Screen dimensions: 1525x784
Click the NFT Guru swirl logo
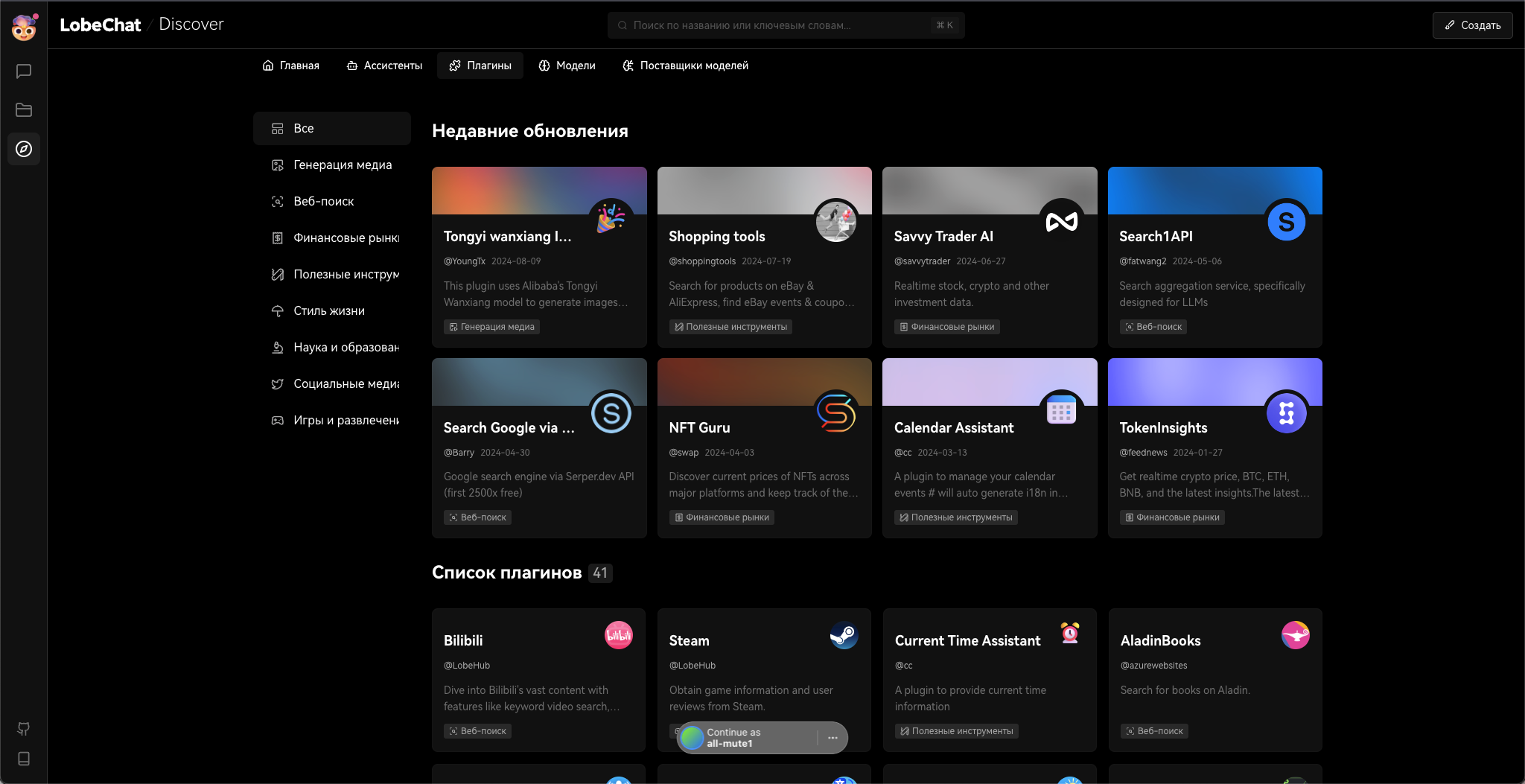click(836, 412)
